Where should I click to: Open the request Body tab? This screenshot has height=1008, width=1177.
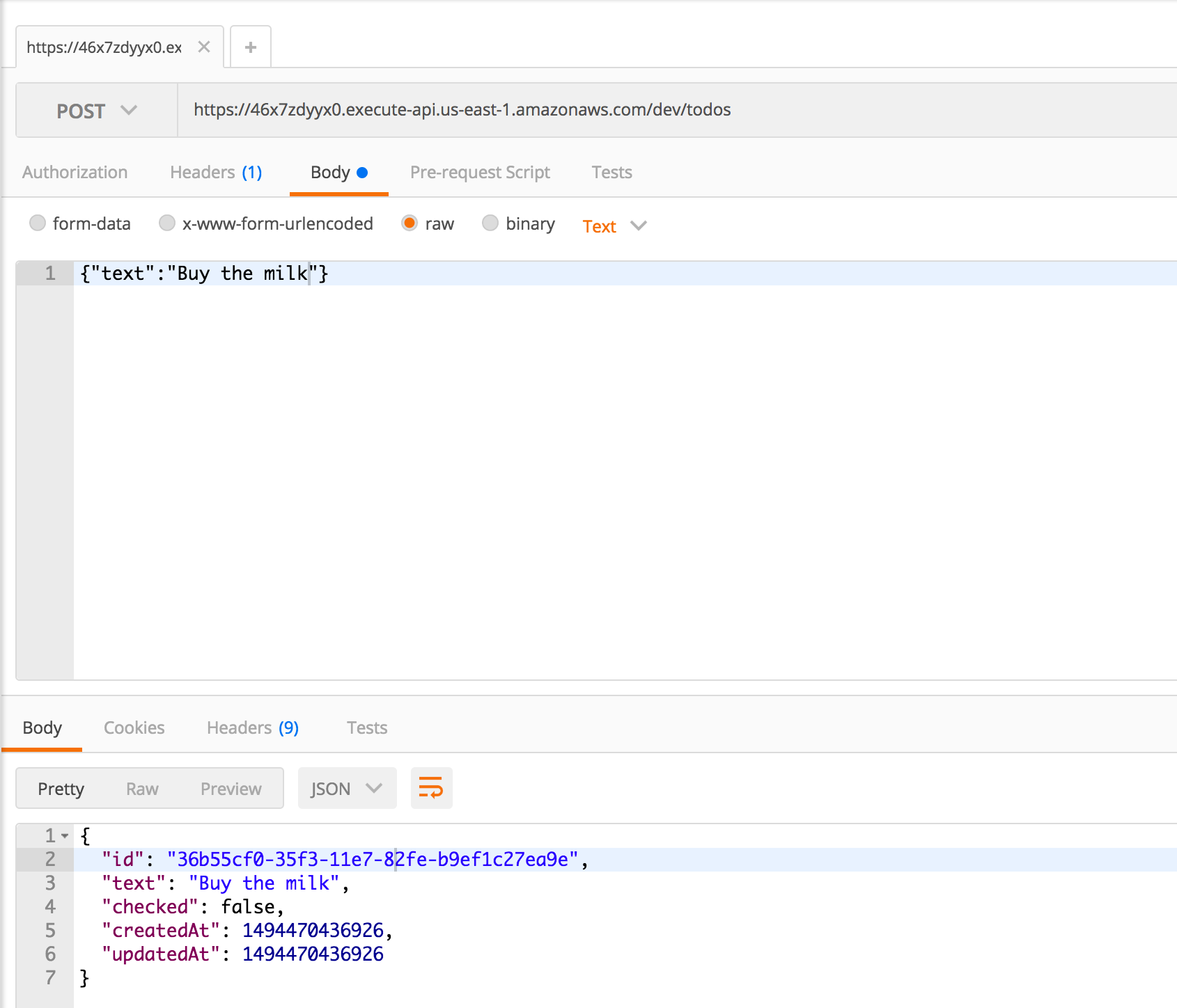(338, 172)
